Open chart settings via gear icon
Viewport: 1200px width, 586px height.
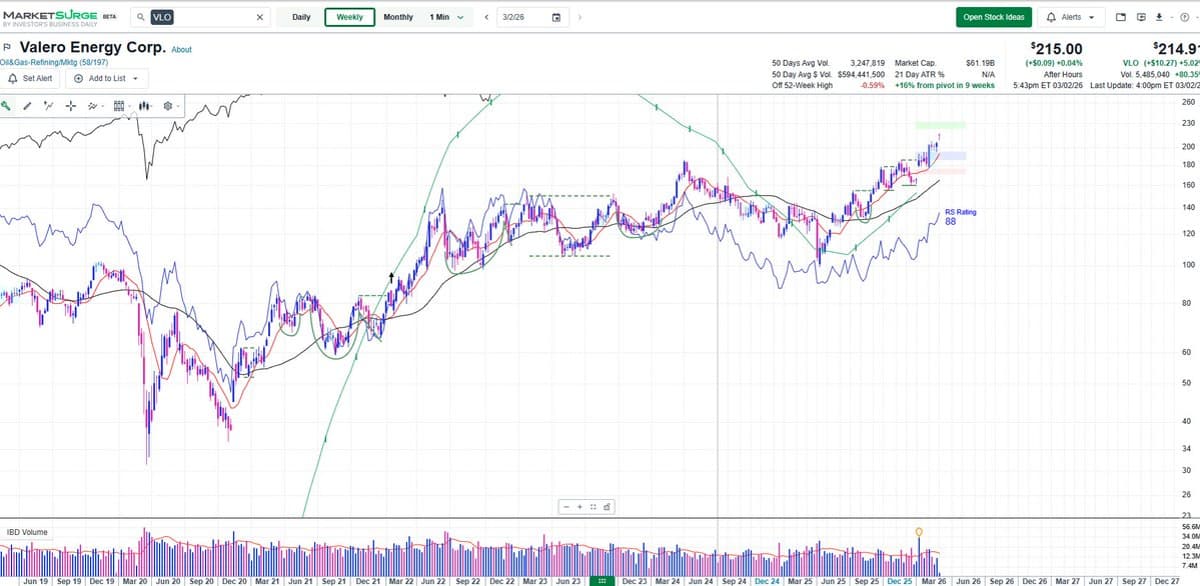pyautogui.click(x=167, y=105)
